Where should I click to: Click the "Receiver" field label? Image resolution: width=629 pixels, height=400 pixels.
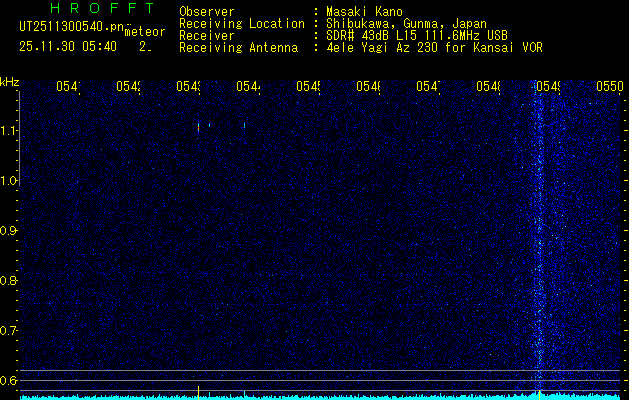click(207, 36)
